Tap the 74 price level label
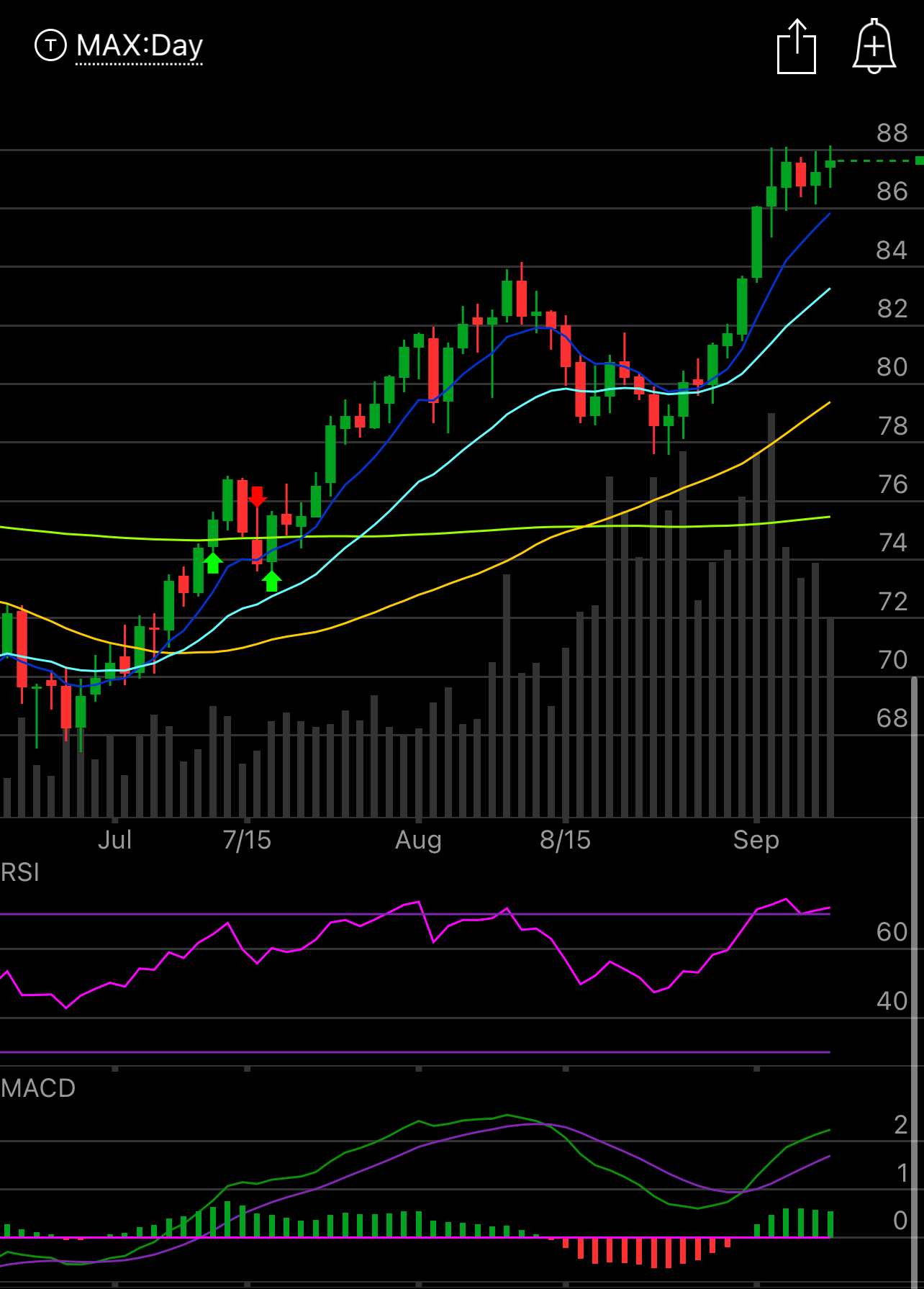This screenshot has height=1289, width=924. pyautogui.click(x=893, y=543)
